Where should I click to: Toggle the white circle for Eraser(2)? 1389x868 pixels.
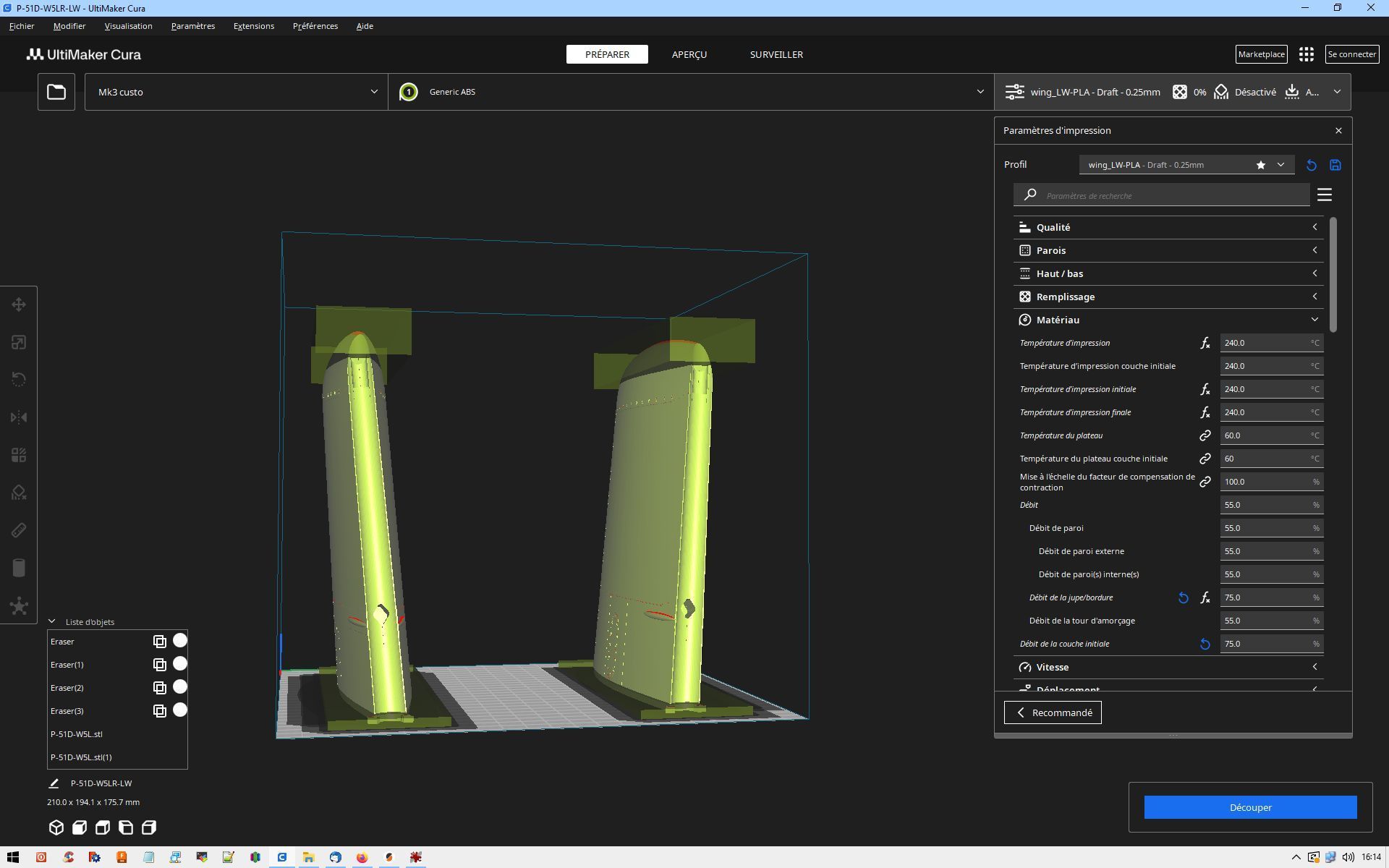coord(180,687)
